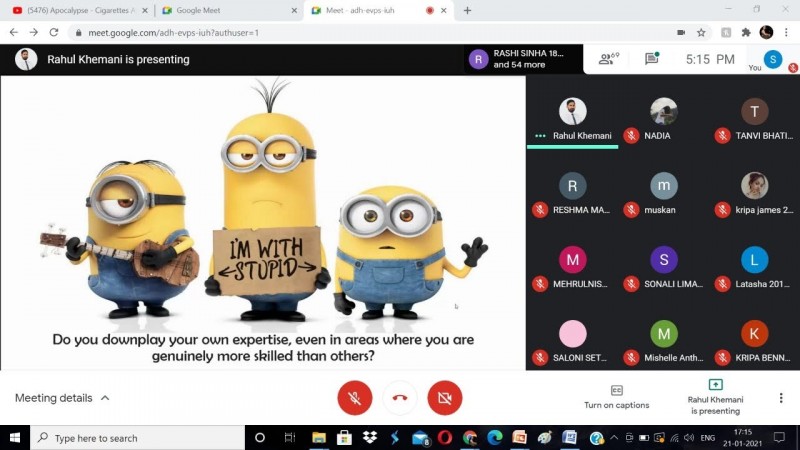Click RESHMA participant avatar

tap(572, 186)
